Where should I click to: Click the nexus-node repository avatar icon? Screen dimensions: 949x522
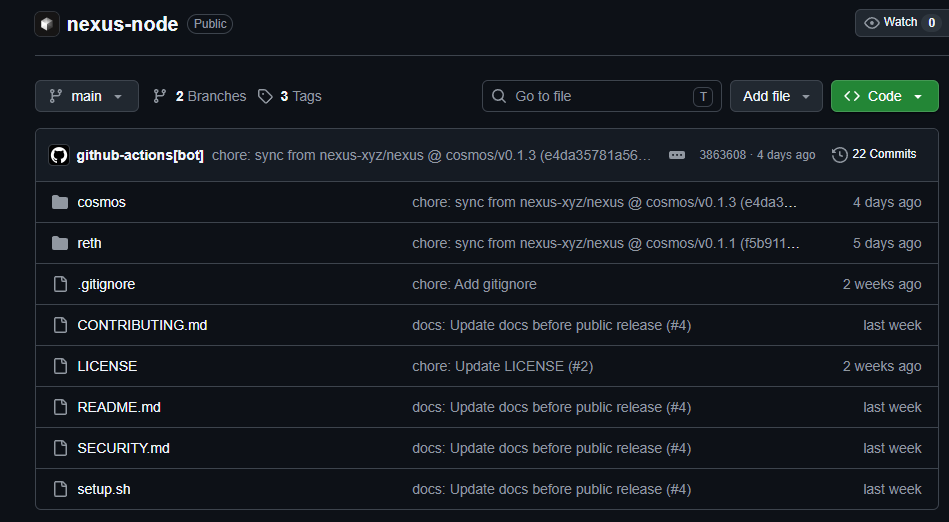pyautogui.click(x=47, y=24)
